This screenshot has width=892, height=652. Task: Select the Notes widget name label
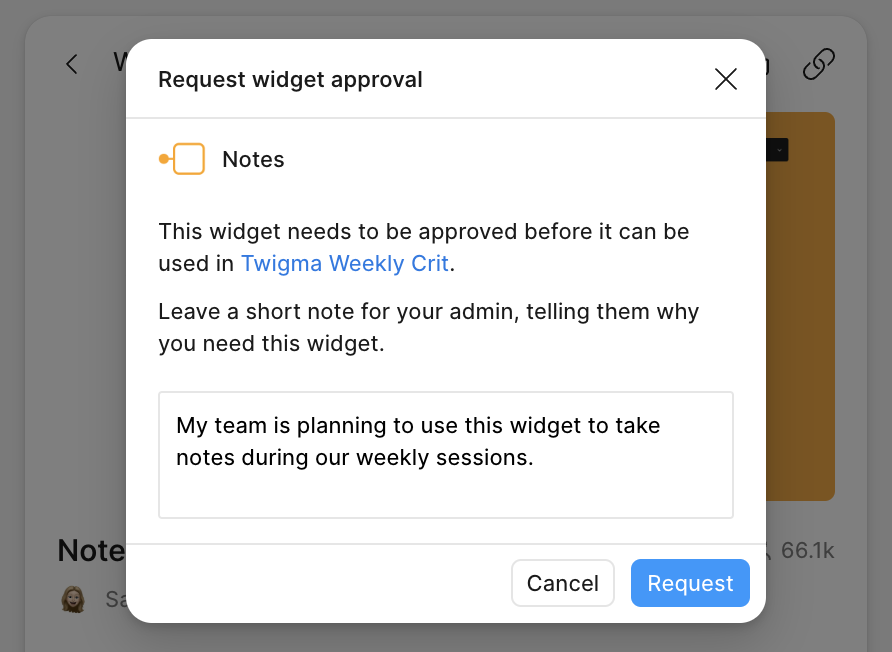click(x=253, y=159)
